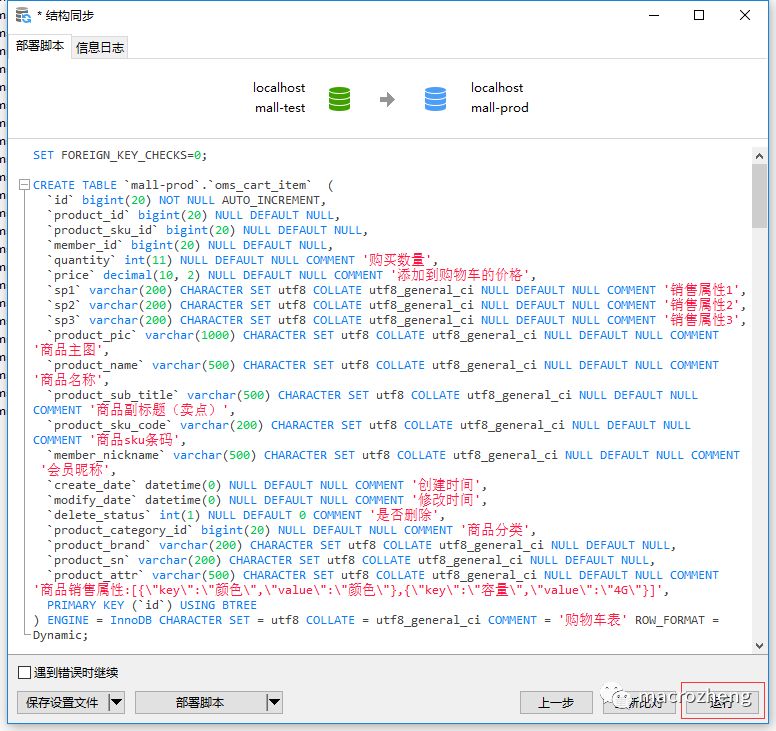Click the blue mall-prod target database icon
776x731 pixels.
(436, 99)
